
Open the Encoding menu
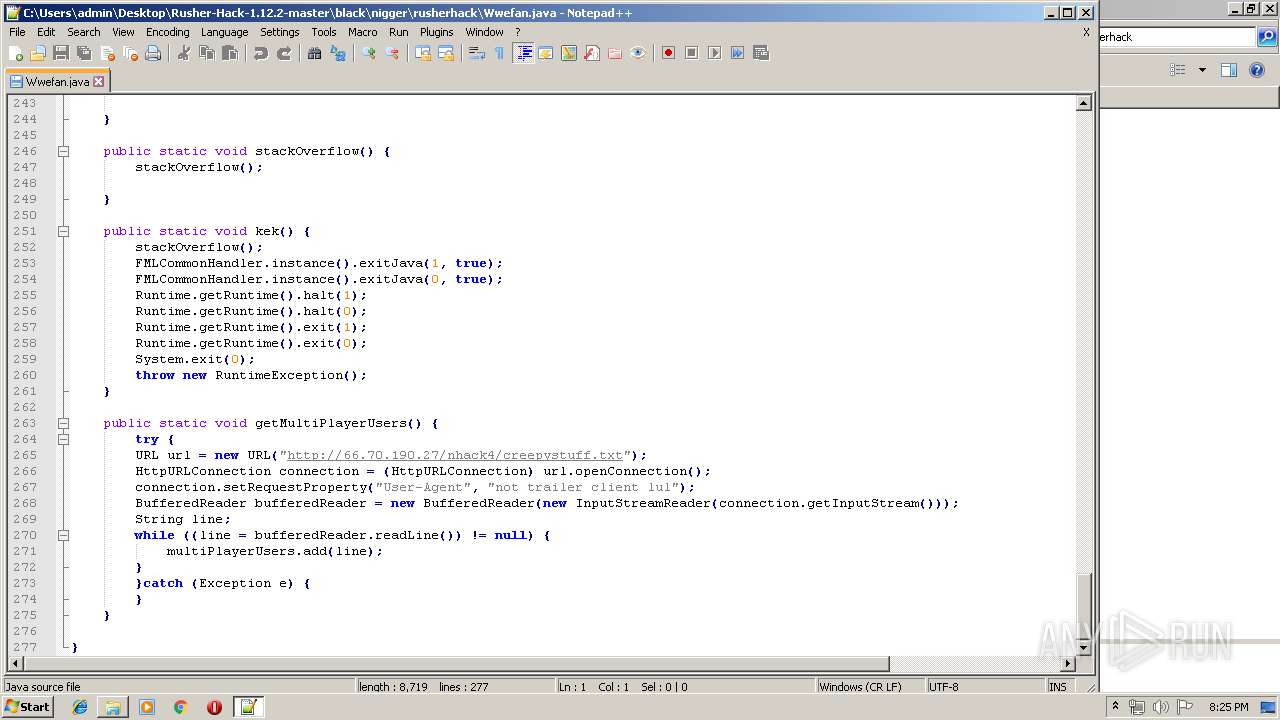[167, 32]
